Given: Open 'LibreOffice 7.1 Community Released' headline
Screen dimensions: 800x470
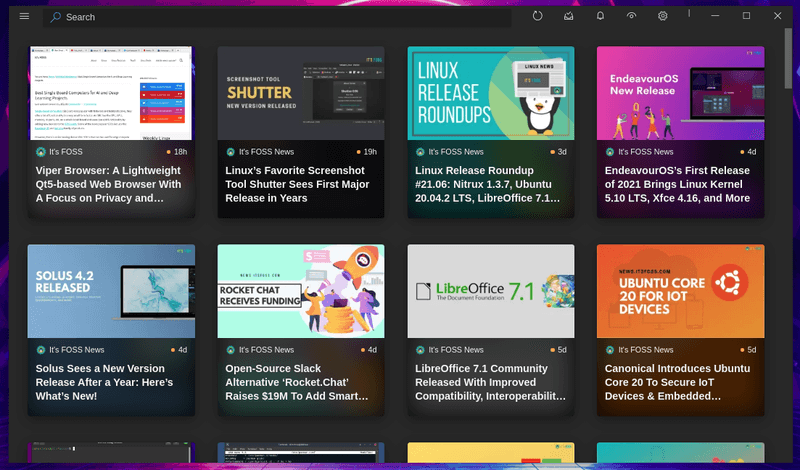Looking at the screenshot, I should pos(490,382).
